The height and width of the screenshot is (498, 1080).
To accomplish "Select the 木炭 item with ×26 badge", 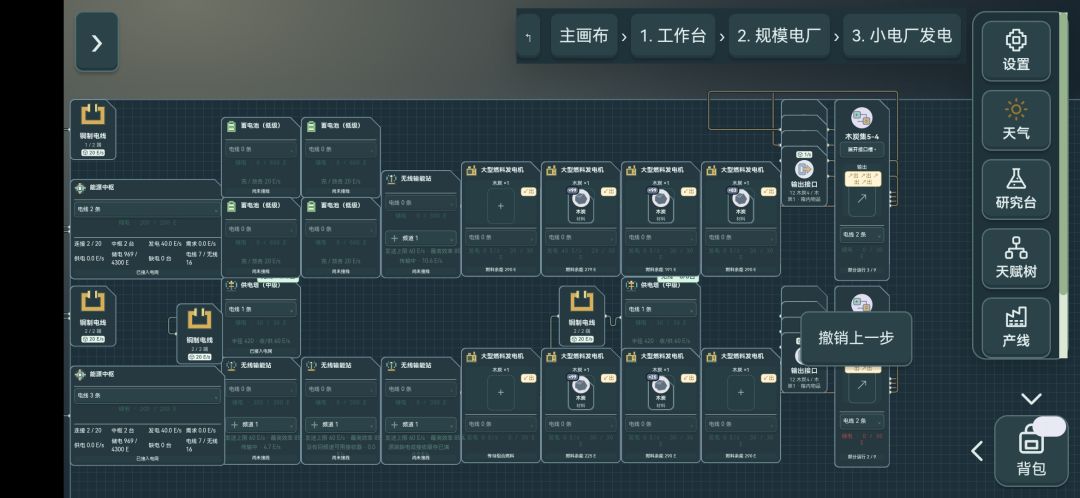I will click(661, 391).
